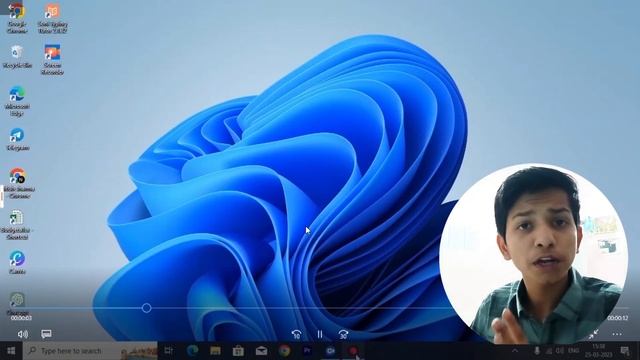Skip forward 30 seconds
This screenshot has height=360, width=640.
pos(343,334)
